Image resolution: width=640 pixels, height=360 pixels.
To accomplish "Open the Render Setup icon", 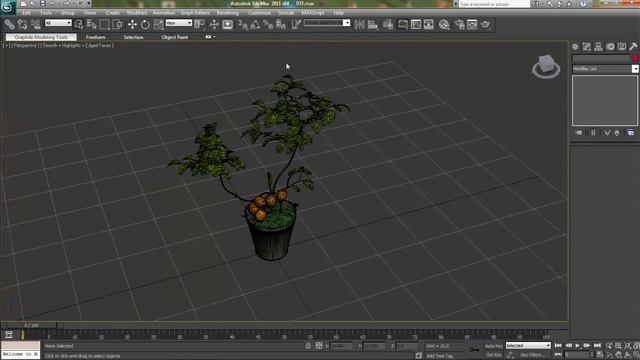I will (459, 24).
